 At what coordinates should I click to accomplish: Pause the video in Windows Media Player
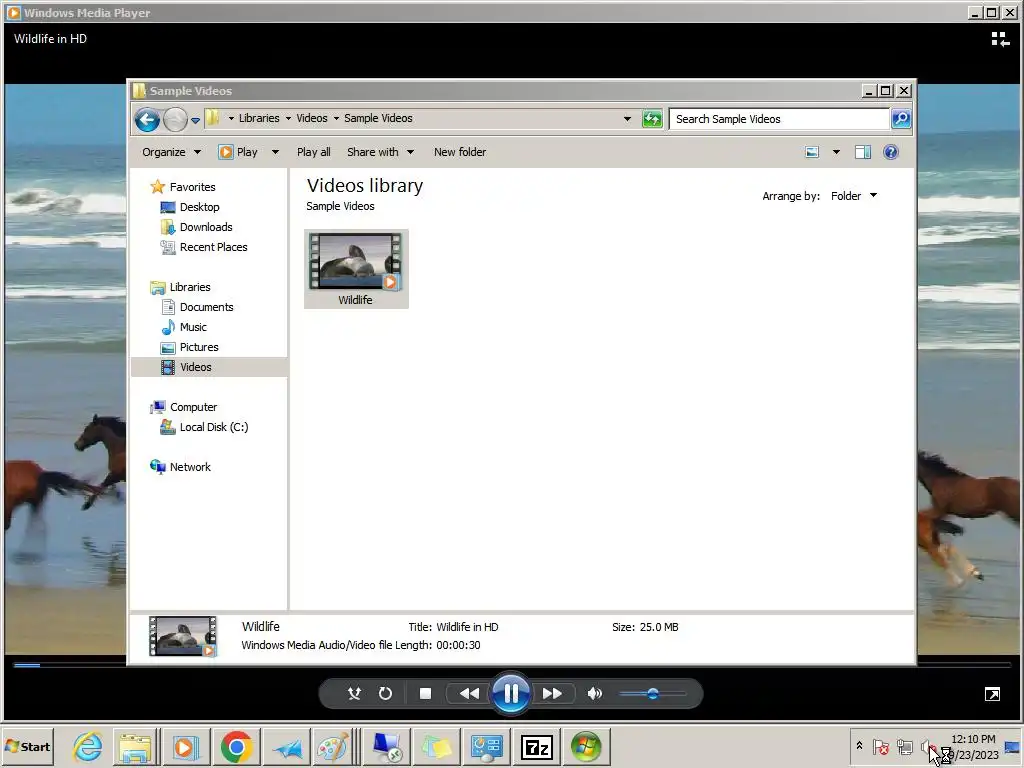511,693
